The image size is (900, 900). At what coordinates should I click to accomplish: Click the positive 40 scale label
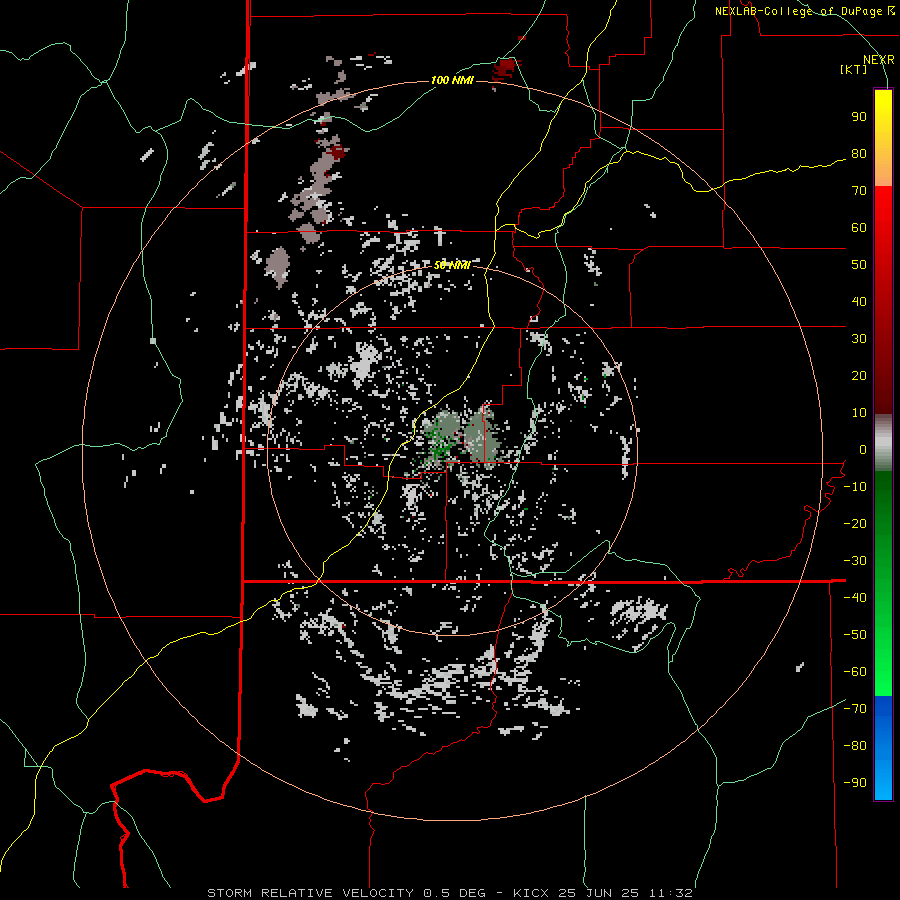coord(859,302)
